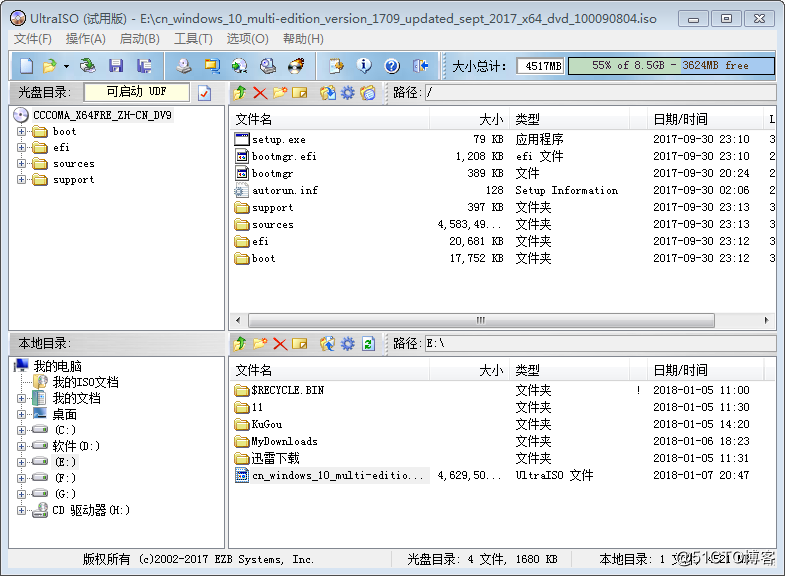Click the Add files toolbar icon
The width and height of the screenshot is (785, 576).
click(336, 66)
